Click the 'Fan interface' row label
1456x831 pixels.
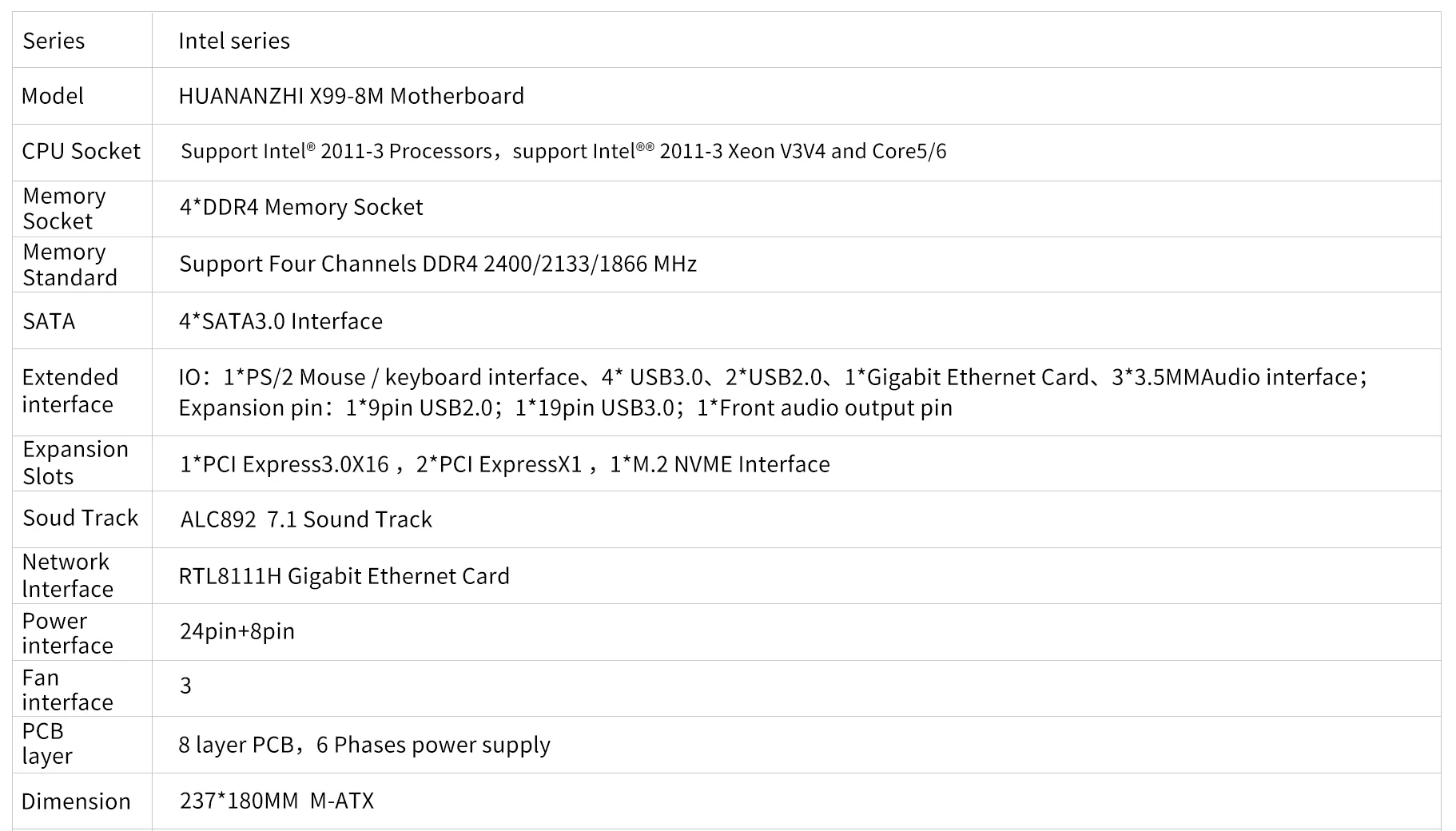(67, 690)
